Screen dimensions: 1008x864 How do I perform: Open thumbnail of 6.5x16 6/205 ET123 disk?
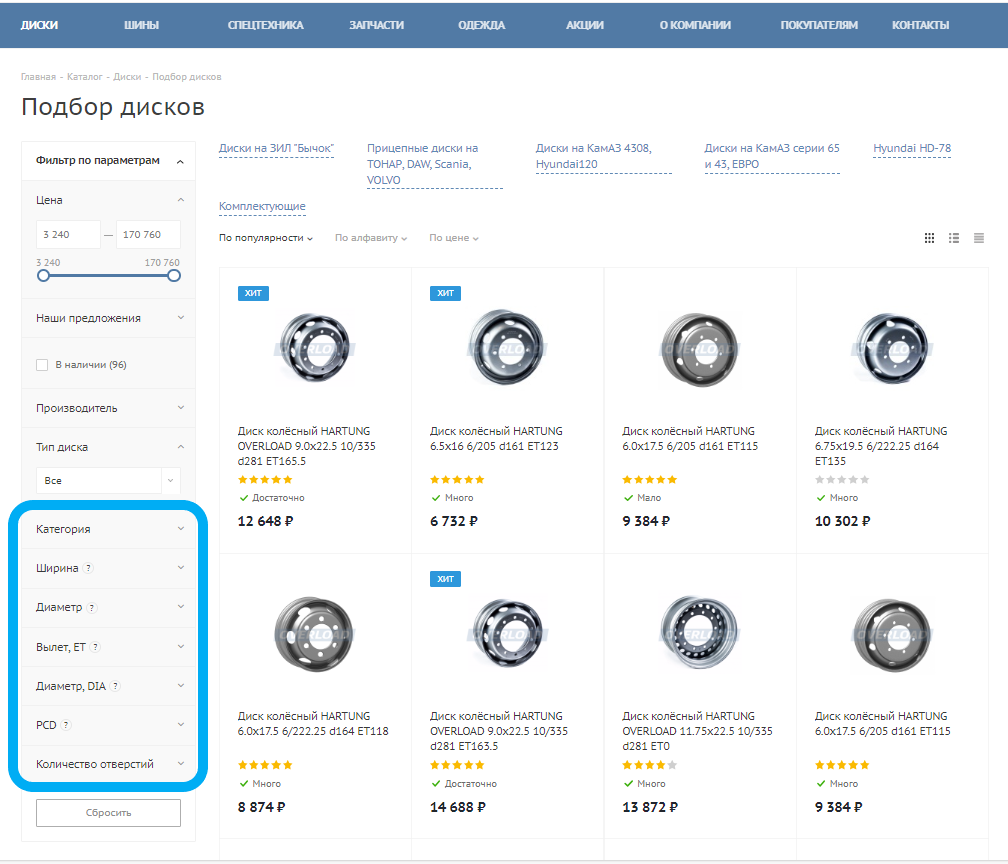click(507, 348)
